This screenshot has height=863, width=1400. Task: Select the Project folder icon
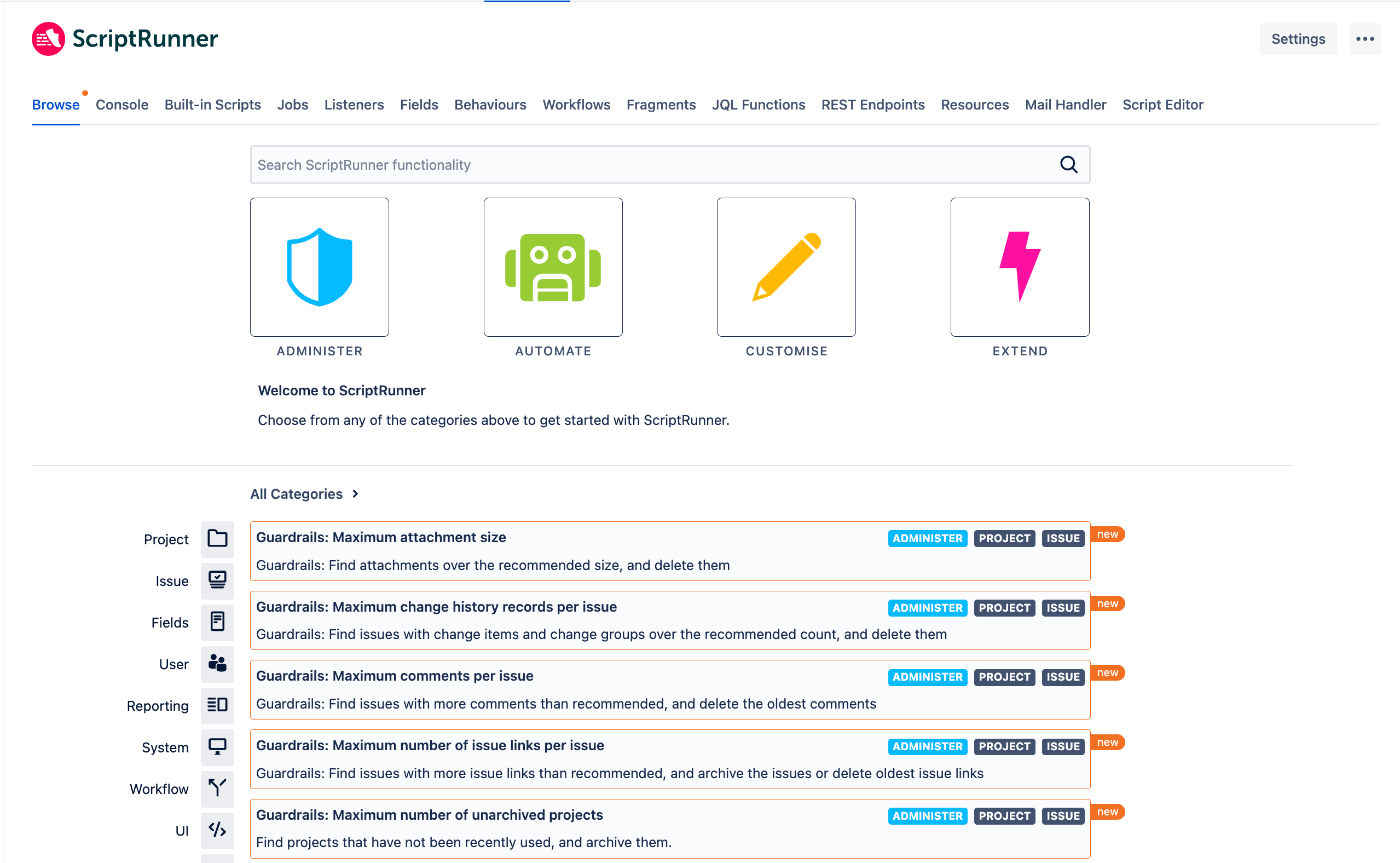pos(217,539)
